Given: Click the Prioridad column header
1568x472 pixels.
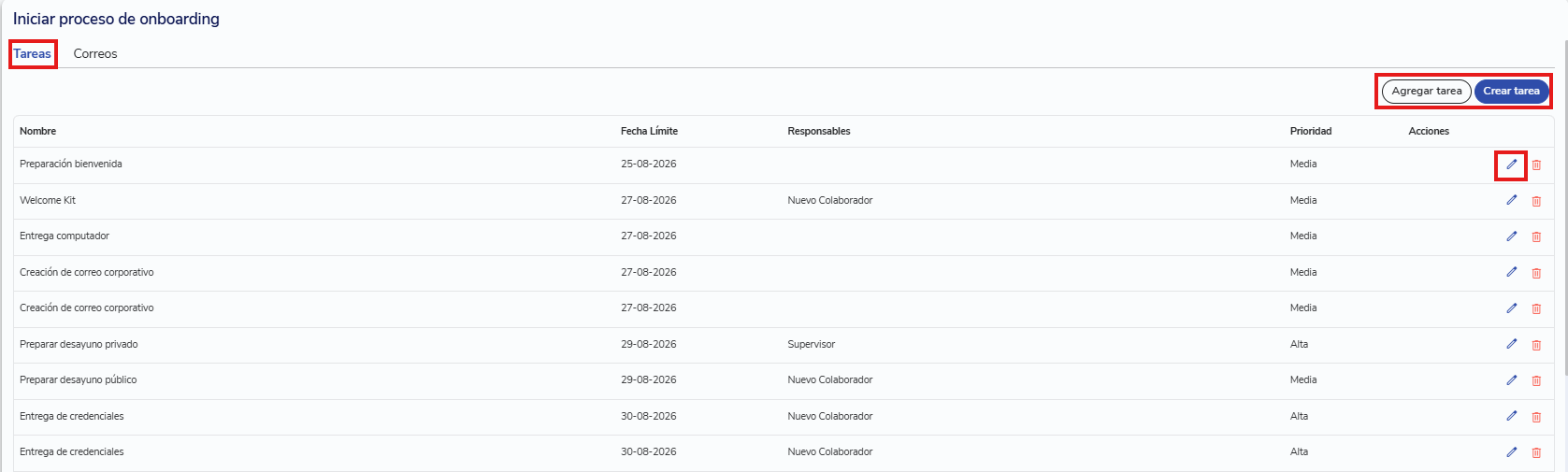Looking at the screenshot, I should pos(1311,131).
